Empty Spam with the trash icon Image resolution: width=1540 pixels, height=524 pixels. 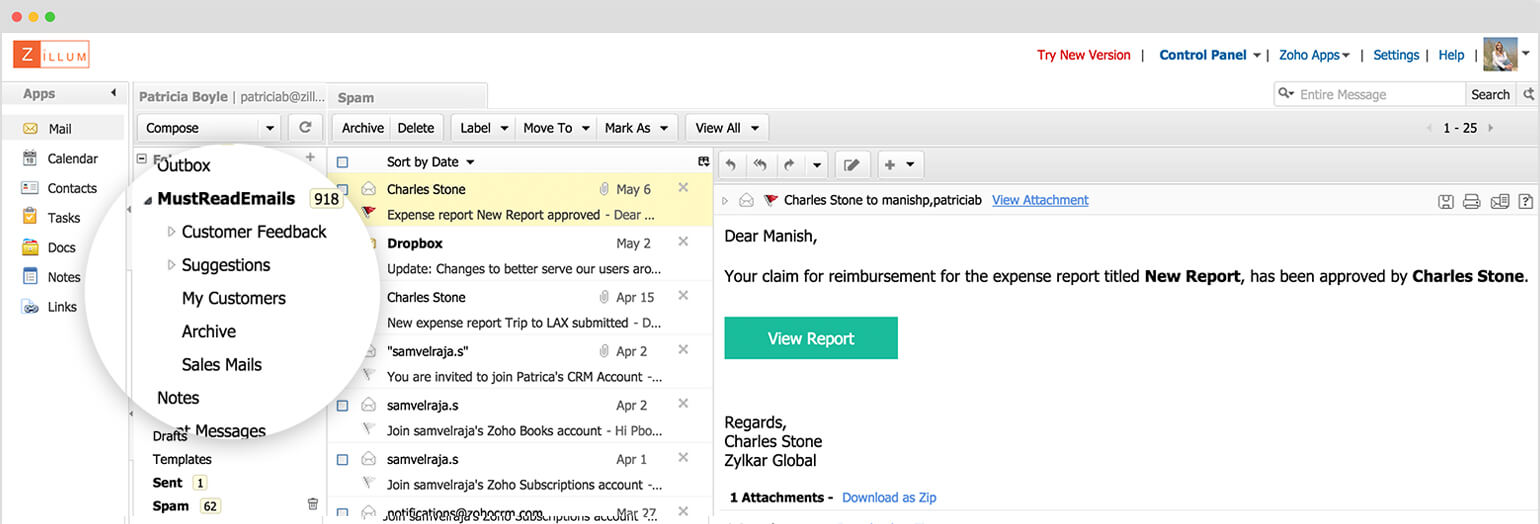click(313, 505)
